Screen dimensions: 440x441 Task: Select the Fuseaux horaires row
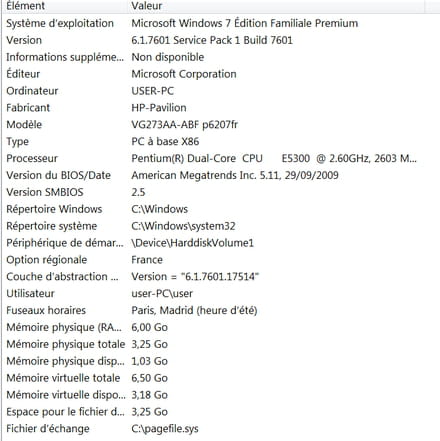click(221, 310)
